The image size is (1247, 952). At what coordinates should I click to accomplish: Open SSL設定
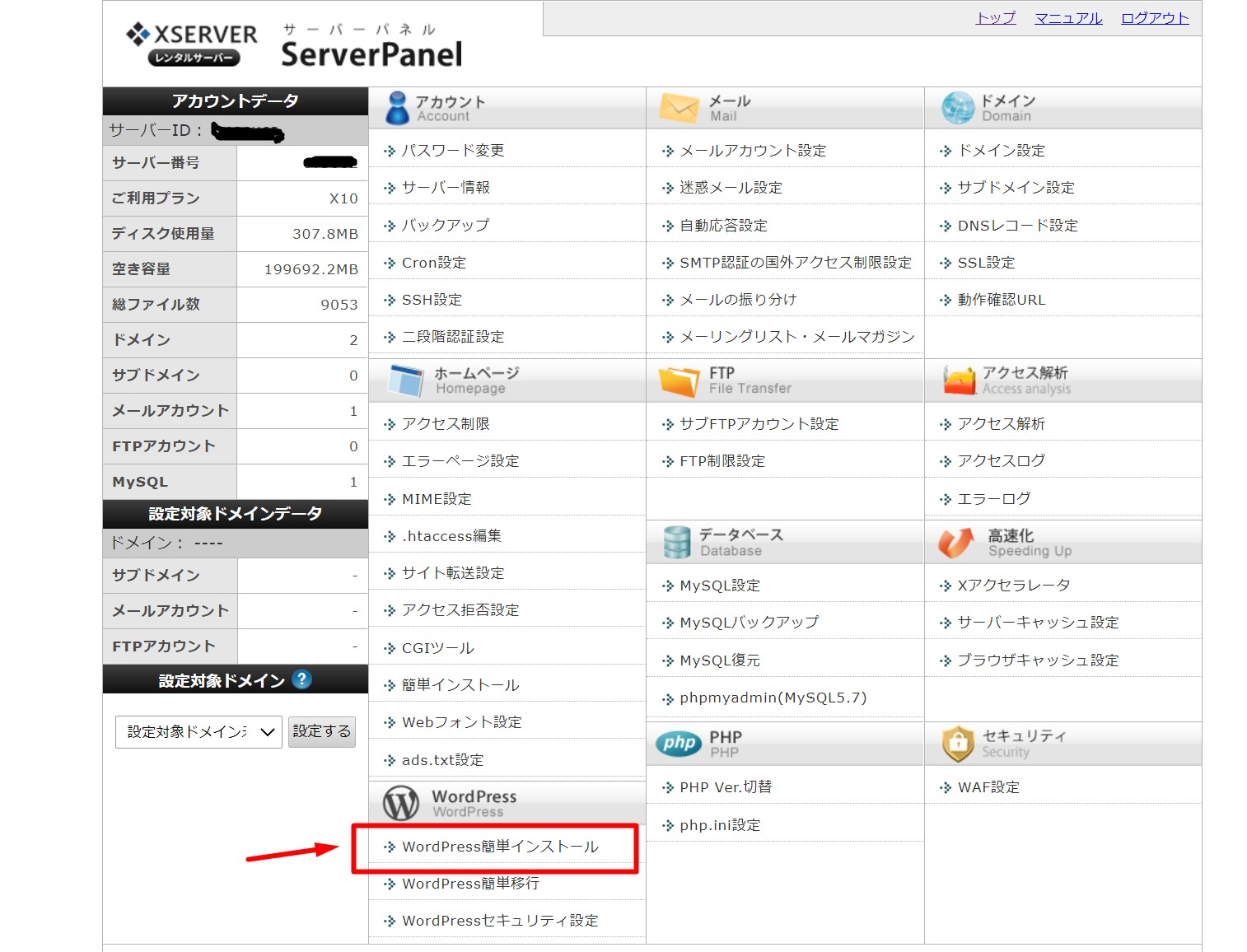pos(986,263)
